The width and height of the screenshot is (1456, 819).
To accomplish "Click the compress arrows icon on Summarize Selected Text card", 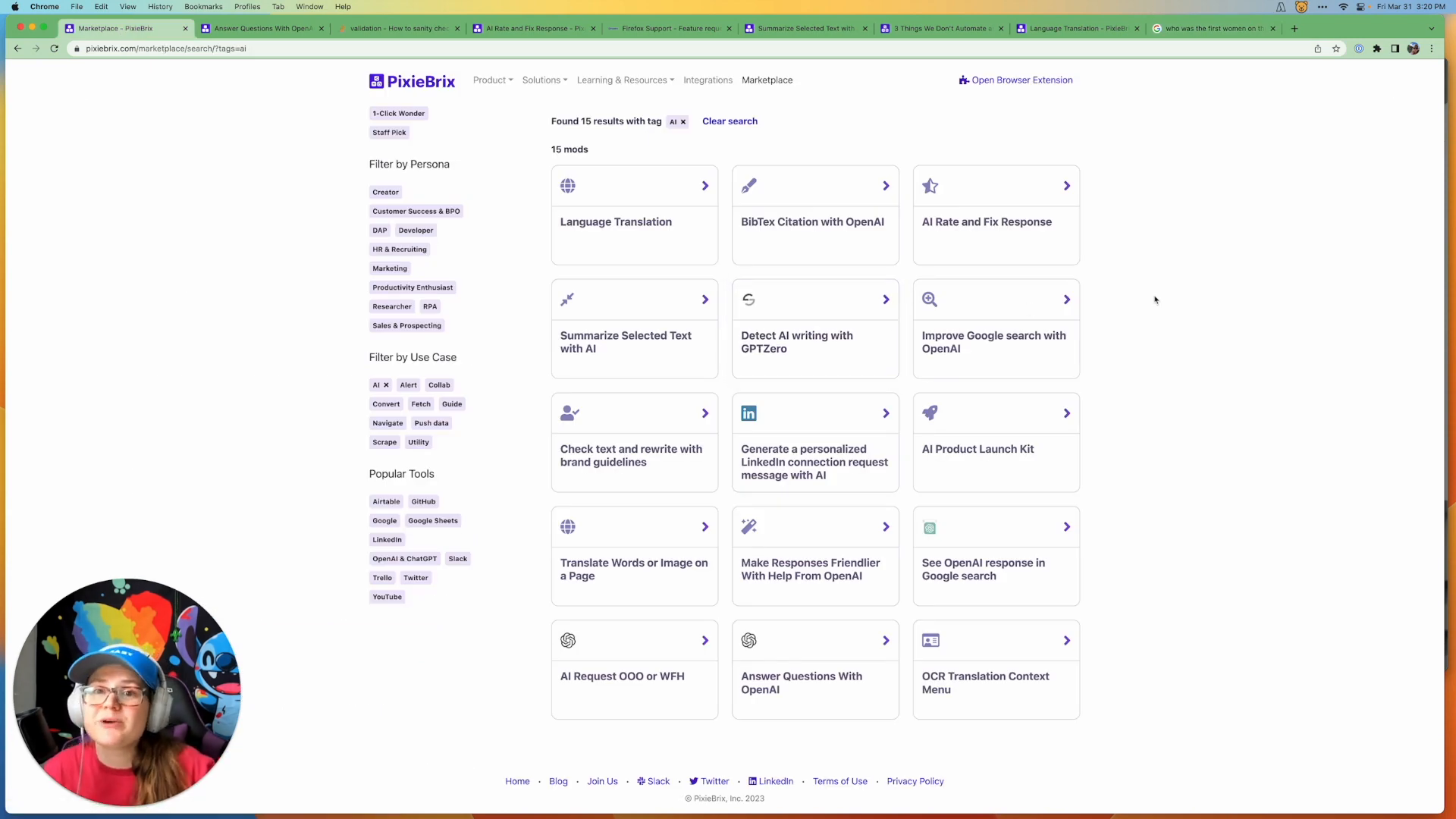I will (567, 300).
